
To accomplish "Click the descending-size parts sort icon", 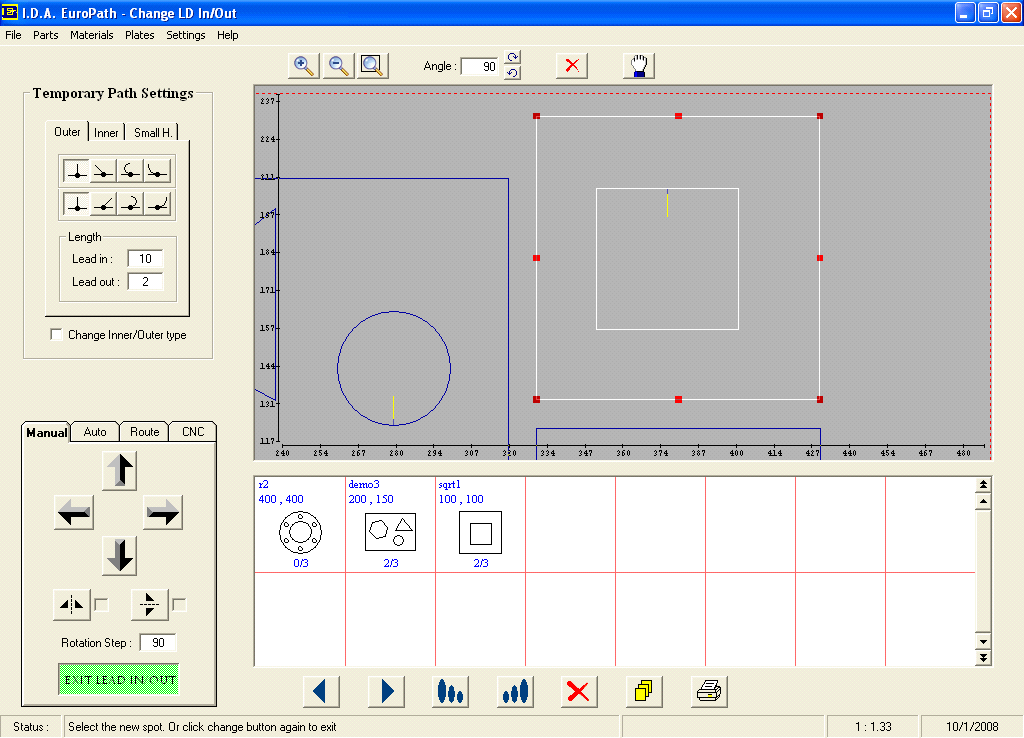I will click(x=450, y=691).
